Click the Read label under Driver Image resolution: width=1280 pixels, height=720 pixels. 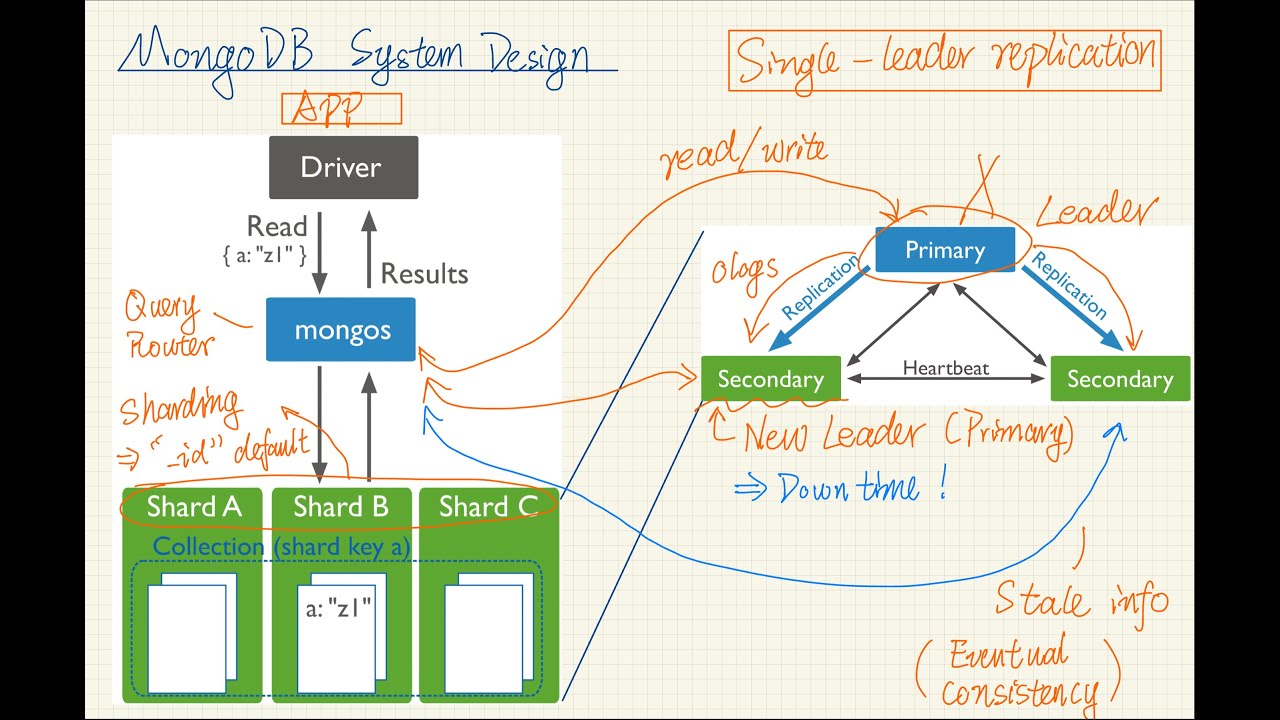(x=277, y=227)
